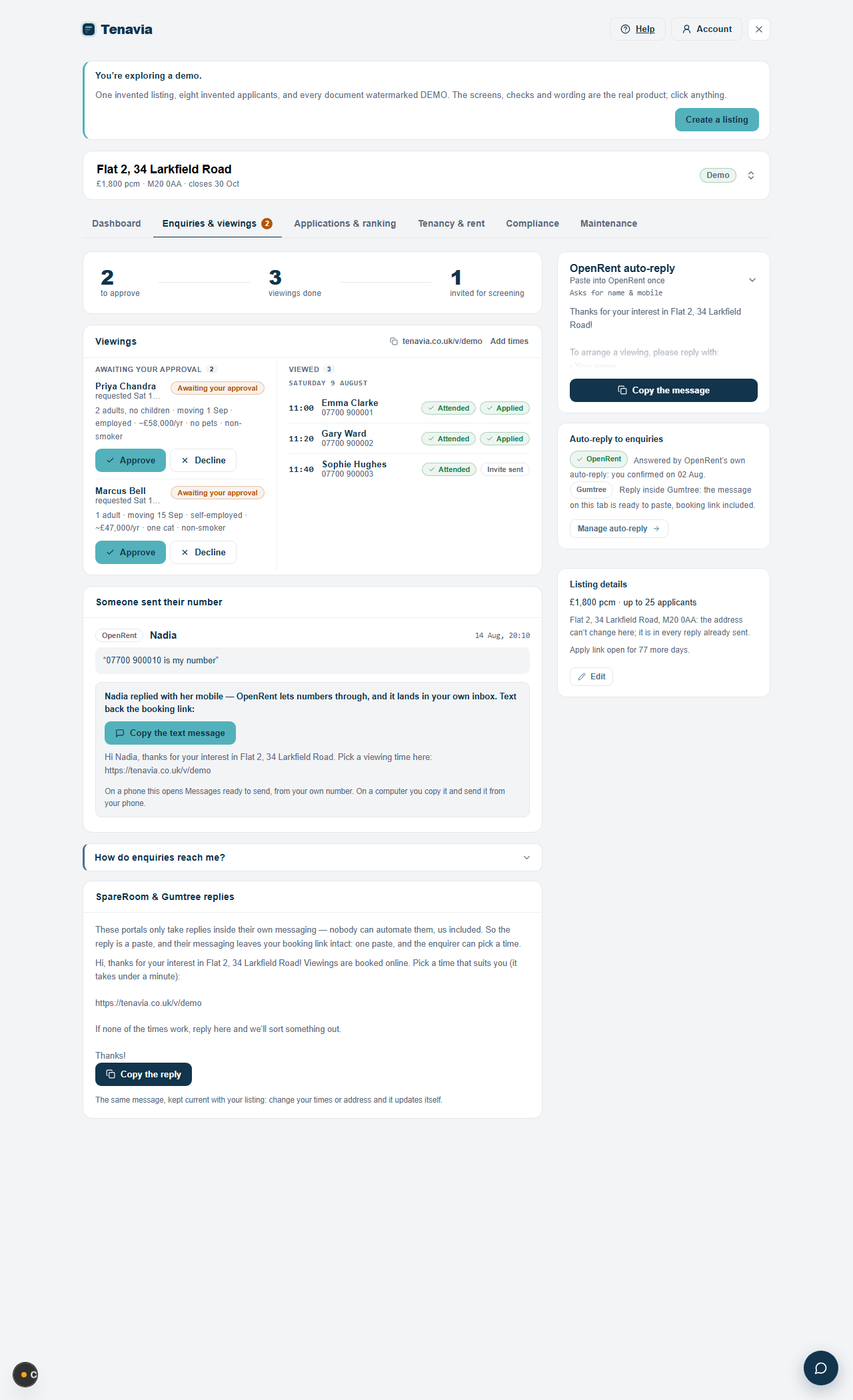Click Priya Chandra's Awaiting your approval badge

217,388
